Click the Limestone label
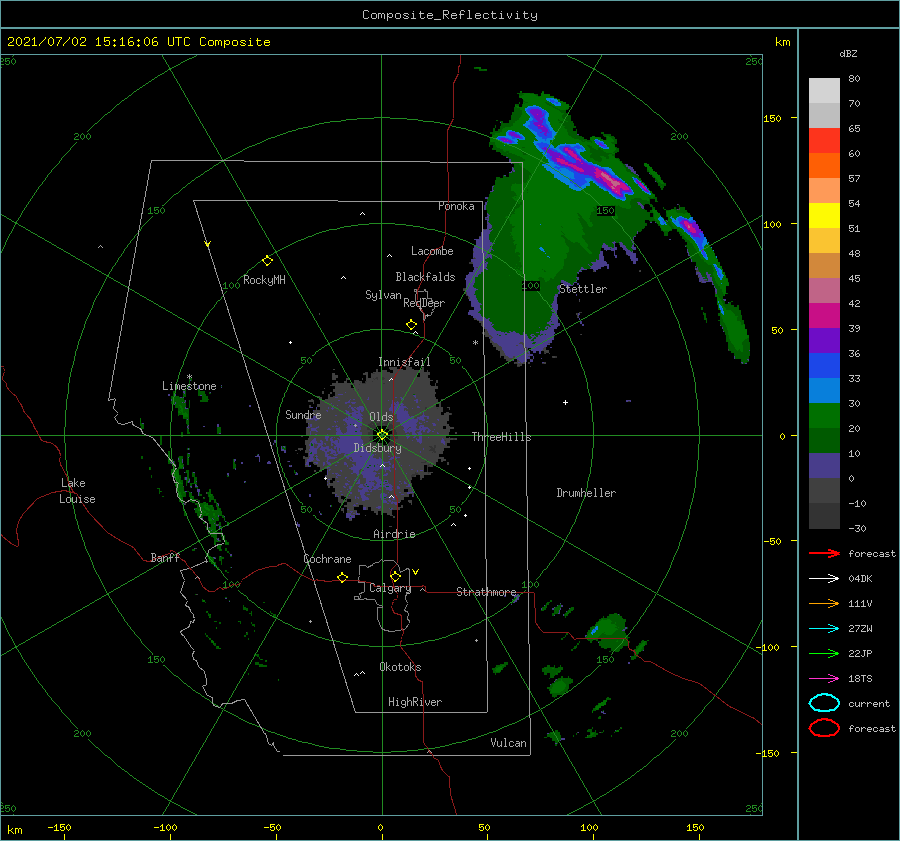The width and height of the screenshot is (900, 841). 189,386
